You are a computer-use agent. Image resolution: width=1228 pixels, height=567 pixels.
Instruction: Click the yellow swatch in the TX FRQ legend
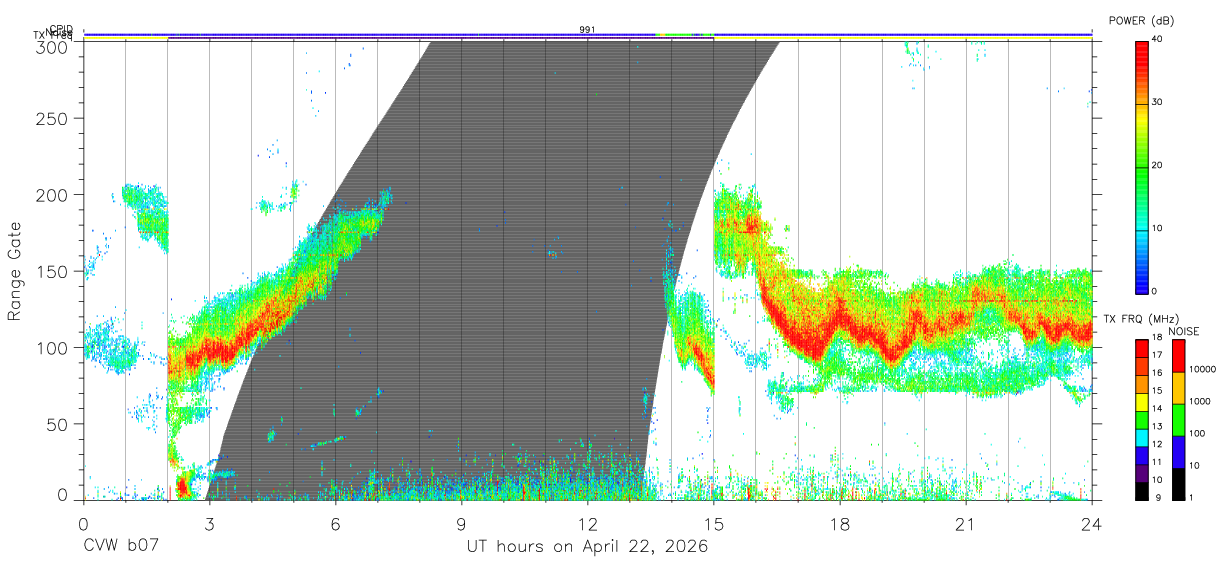pyautogui.click(x=1141, y=402)
